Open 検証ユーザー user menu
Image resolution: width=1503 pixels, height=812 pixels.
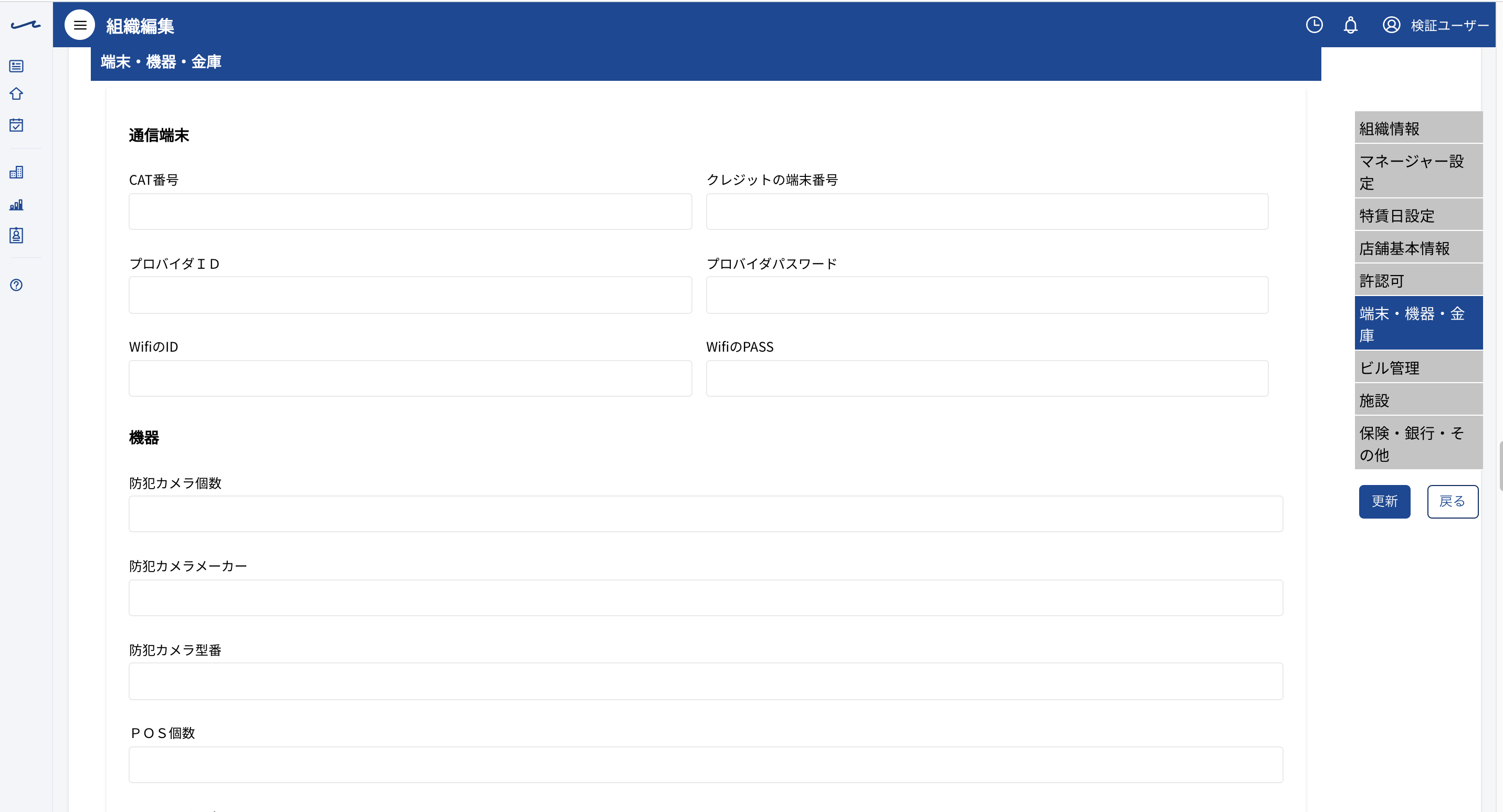[1450, 25]
